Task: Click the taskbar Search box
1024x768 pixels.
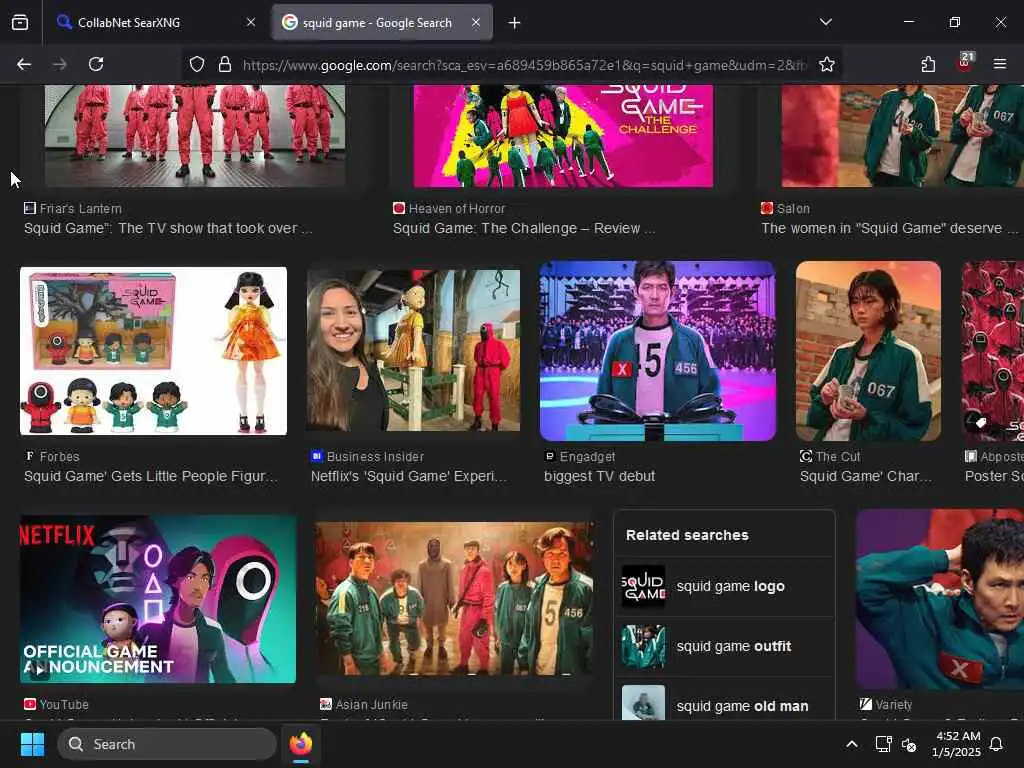Action: [x=167, y=744]
